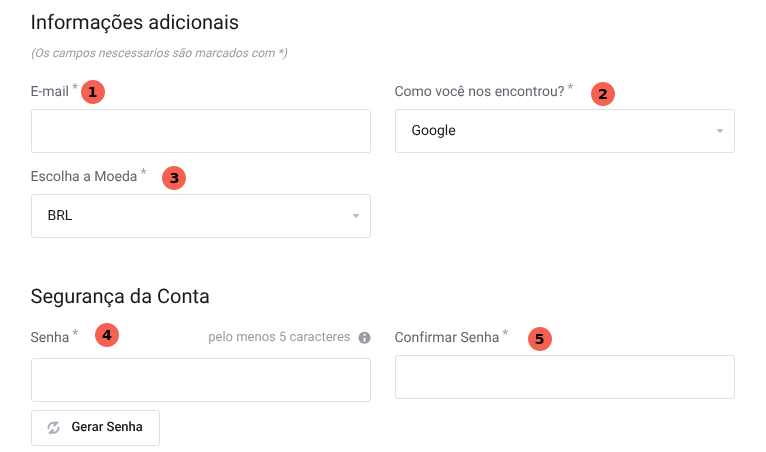Focus the E-mail input field
The height and width of the screenshot is (452, 766).
coord(200,131)
